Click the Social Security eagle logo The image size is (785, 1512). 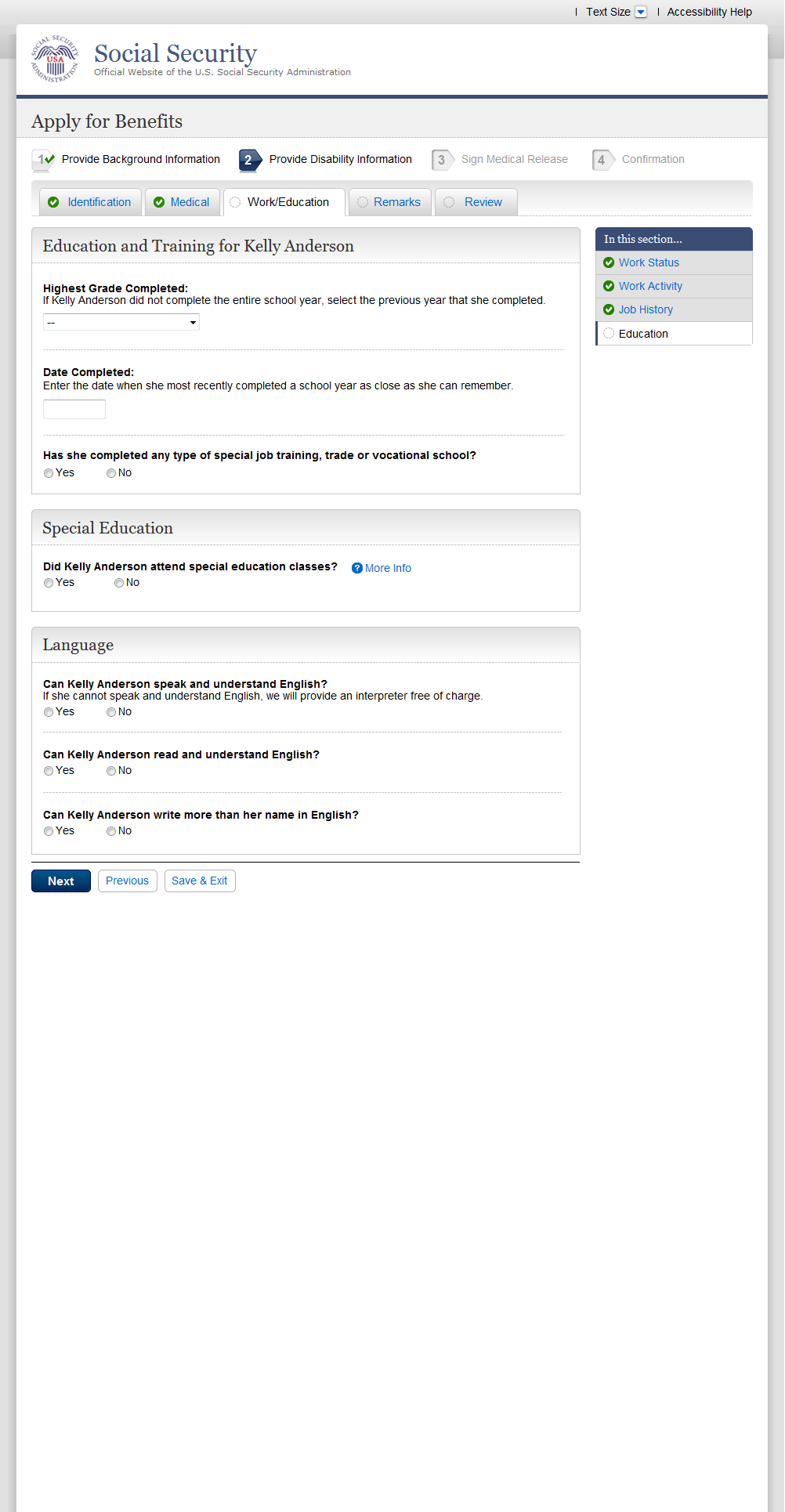[55, 59]
